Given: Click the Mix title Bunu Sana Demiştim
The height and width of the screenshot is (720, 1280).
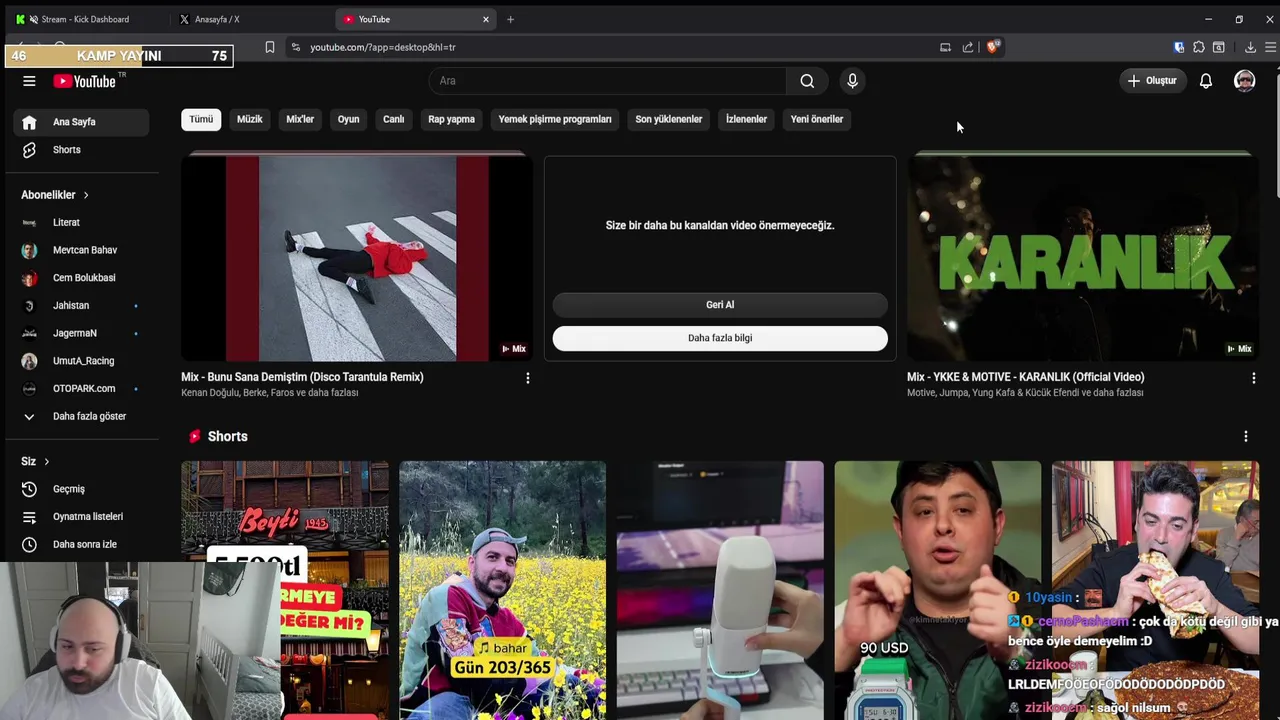Looking at the screenshot, I should (302, 377).
